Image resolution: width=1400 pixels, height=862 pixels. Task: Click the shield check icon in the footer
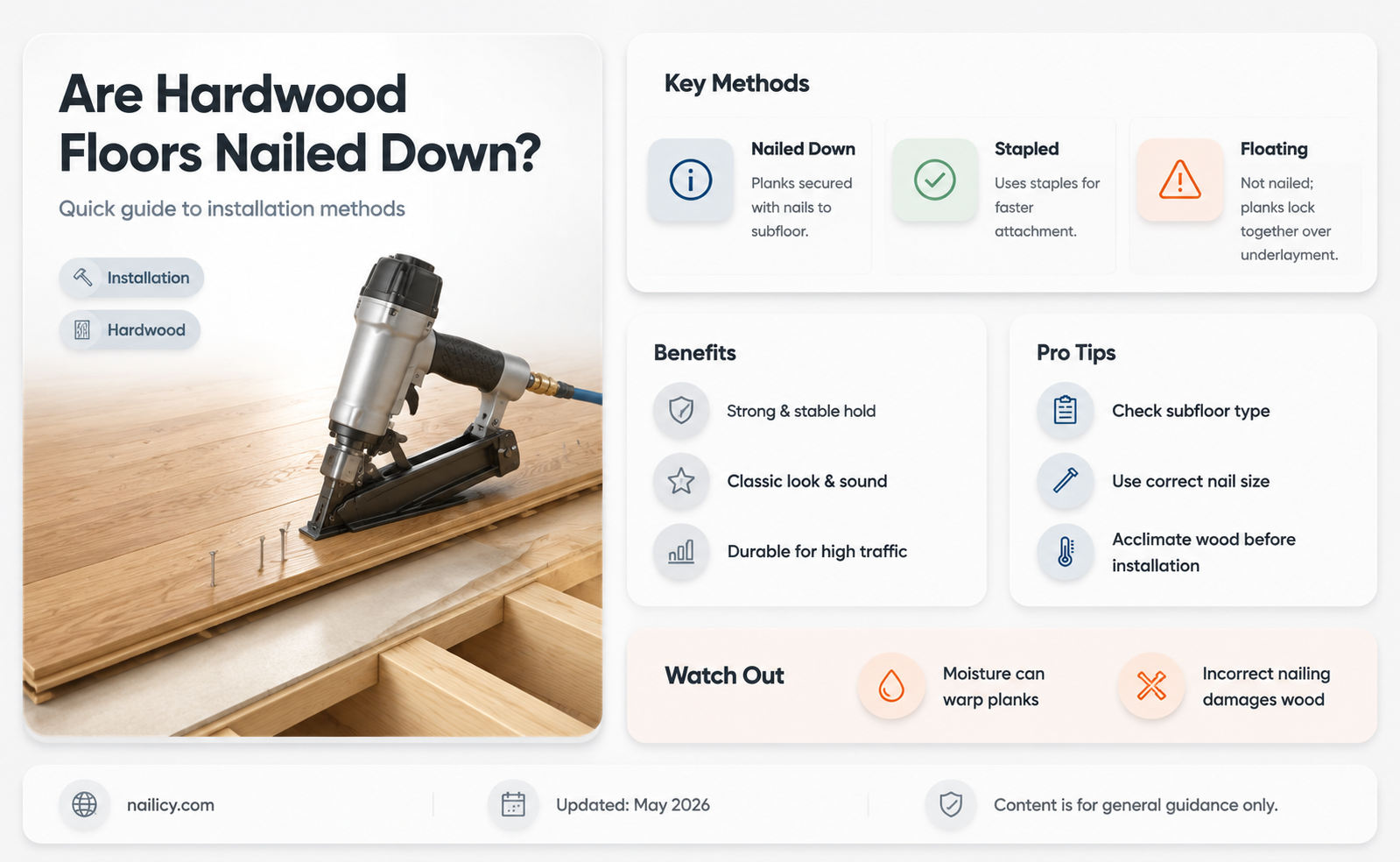tap(951, 804)
